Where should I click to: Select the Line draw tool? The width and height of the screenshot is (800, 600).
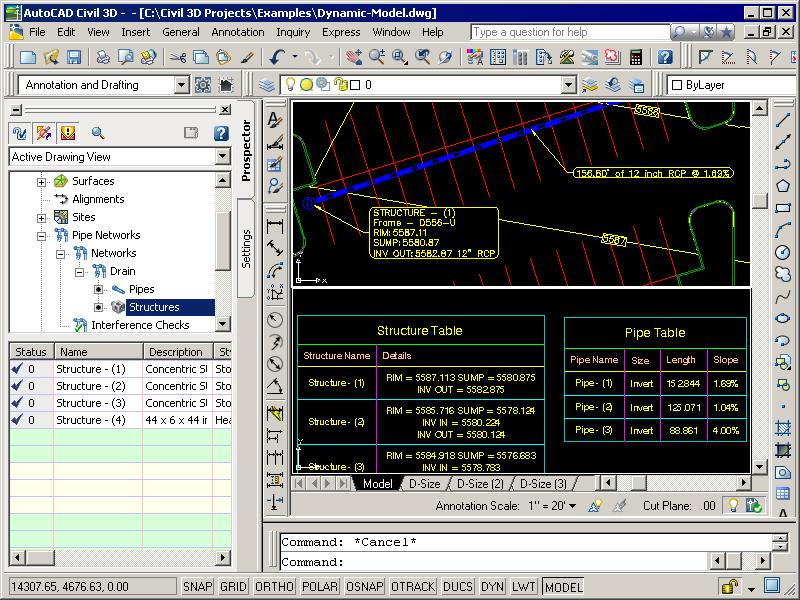[x=783, y=120]
